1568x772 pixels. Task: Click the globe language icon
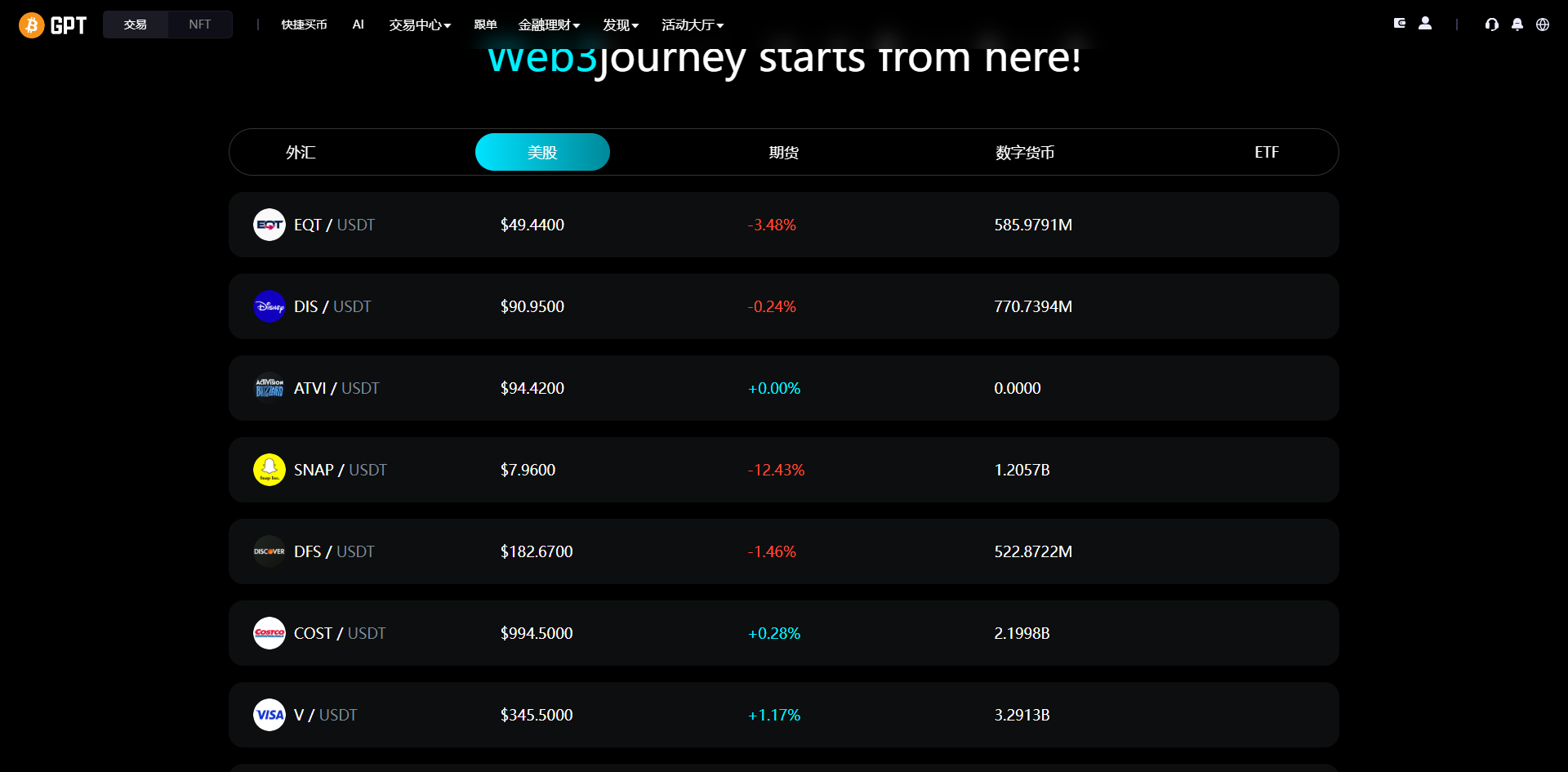click(1543, 25)
